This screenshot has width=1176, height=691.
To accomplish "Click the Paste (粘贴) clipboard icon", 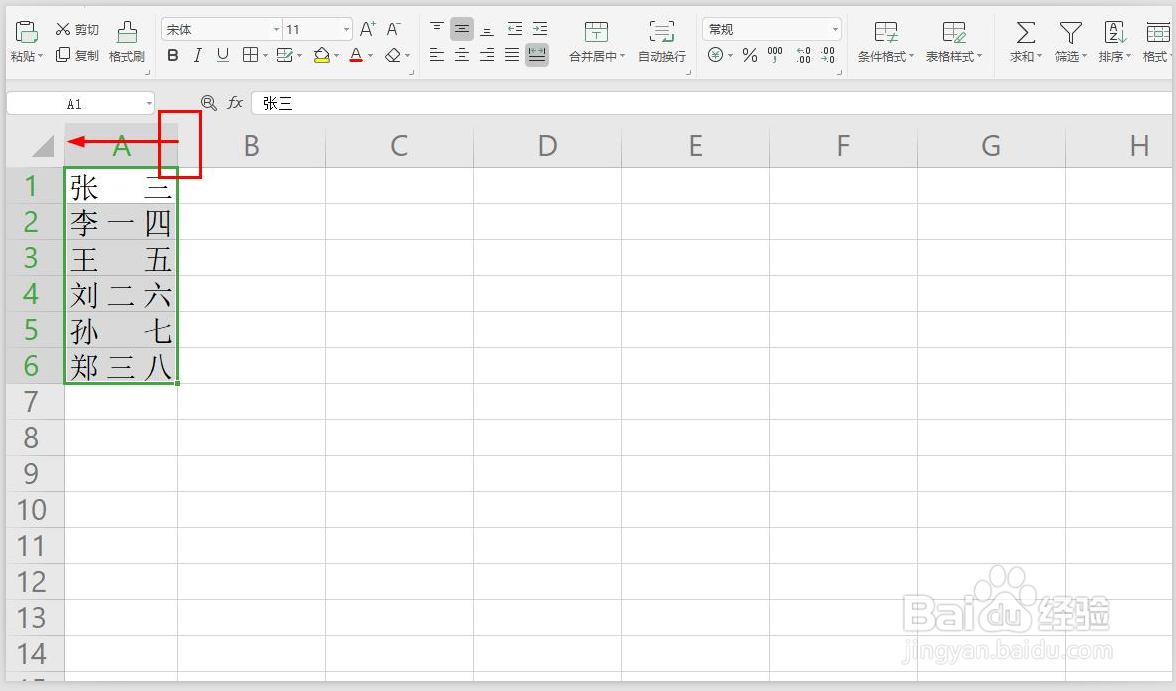I will pyautogui.click(x=26, y=32).
